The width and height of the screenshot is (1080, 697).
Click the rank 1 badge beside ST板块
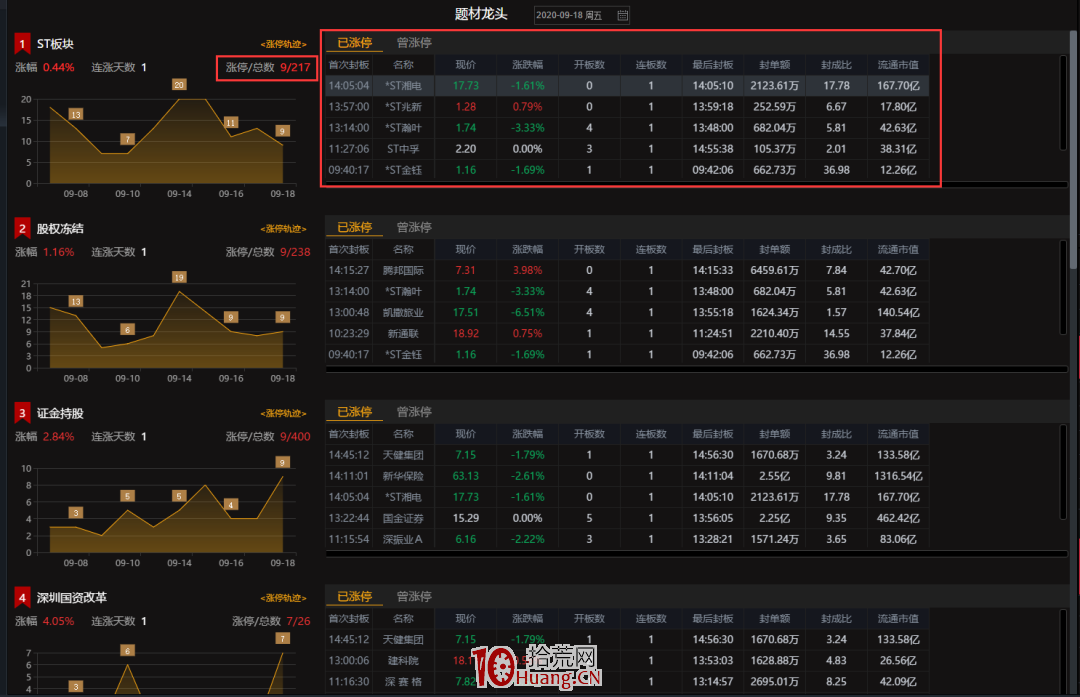(x=22, y=44)
